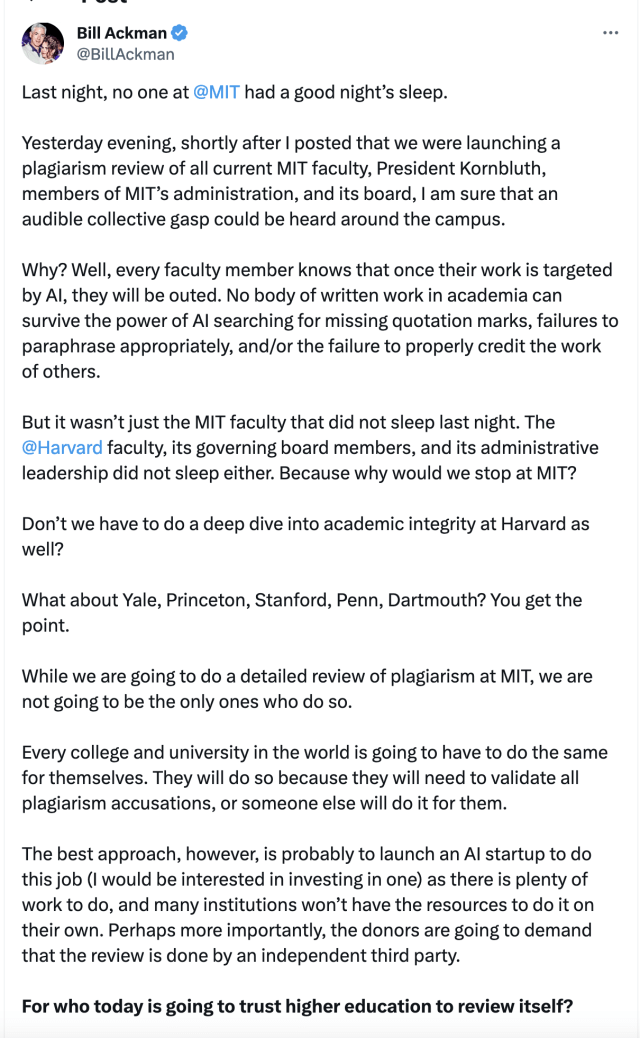Open the three-dot more options menu
Image resolution: width=640 pixels, height=1038 pixels.
pyautogui.click(x=610, y=32)
